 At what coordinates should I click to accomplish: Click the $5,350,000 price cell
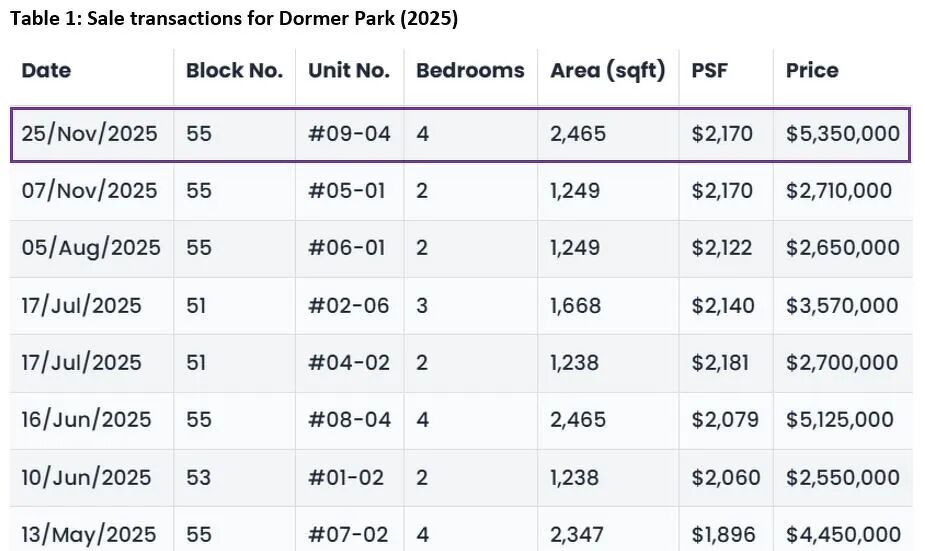coord(842,134)
